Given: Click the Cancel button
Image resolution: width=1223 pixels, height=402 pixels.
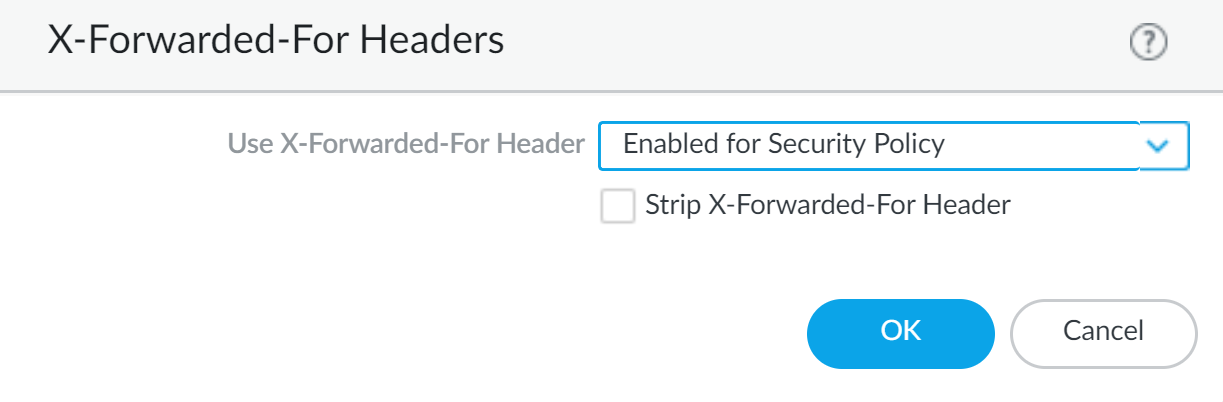Looking at the screenshot, I should [1103, 333].
